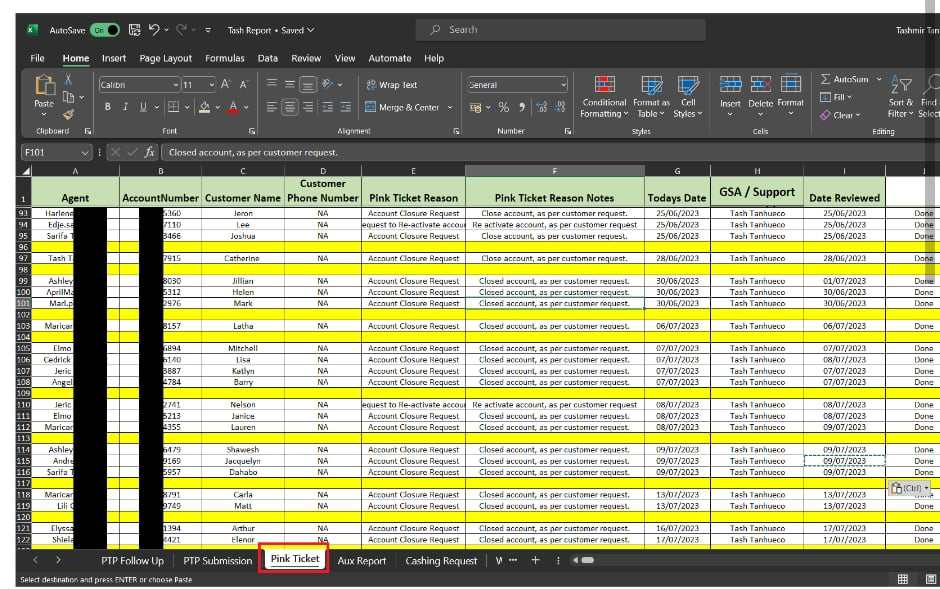This screenshot has width=940, height=589.
Task: Click the Cut scissors icon
Action: point(68,80)
